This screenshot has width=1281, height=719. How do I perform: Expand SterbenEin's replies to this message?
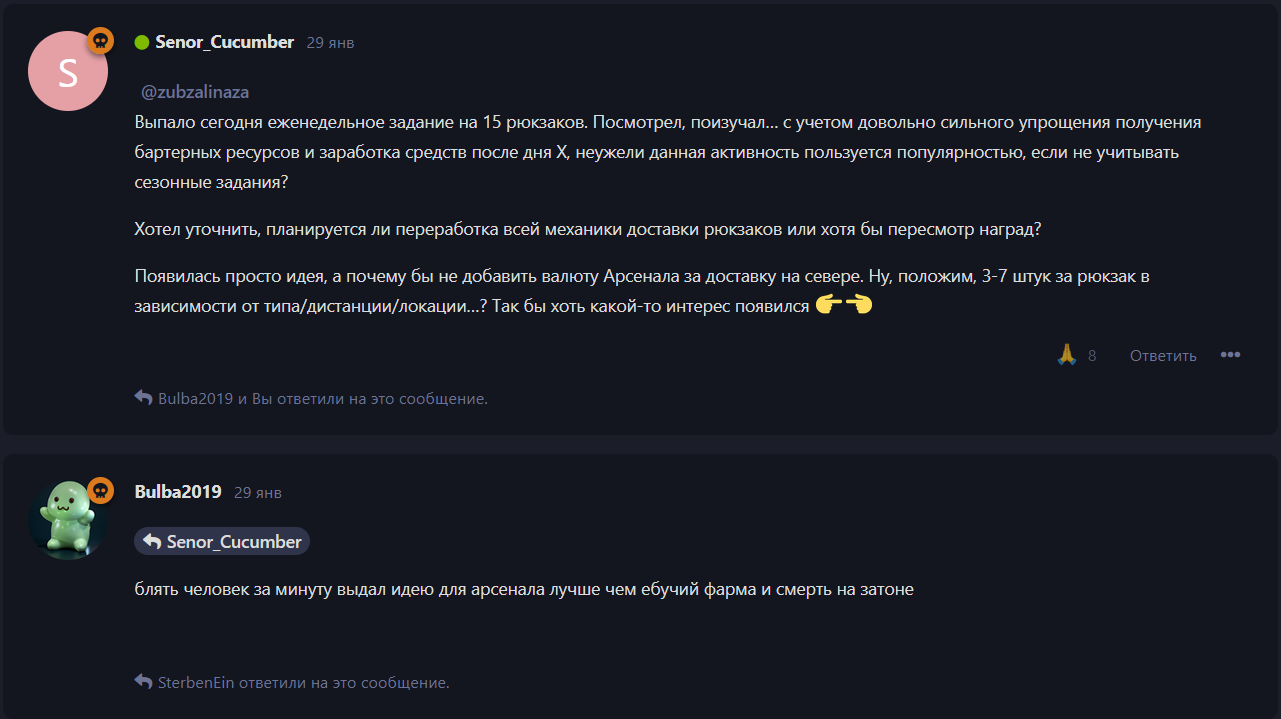(x=303, y=683)
